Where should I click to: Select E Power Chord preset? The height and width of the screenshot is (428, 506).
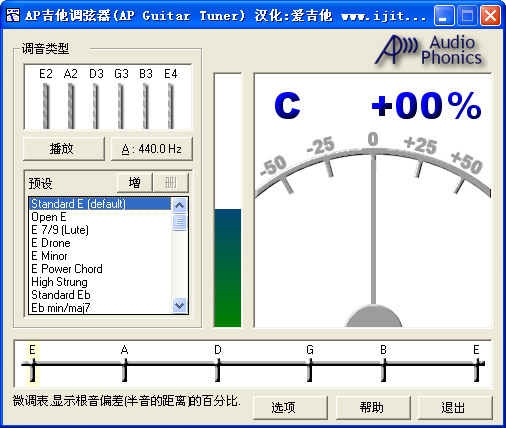coord(100,269)
